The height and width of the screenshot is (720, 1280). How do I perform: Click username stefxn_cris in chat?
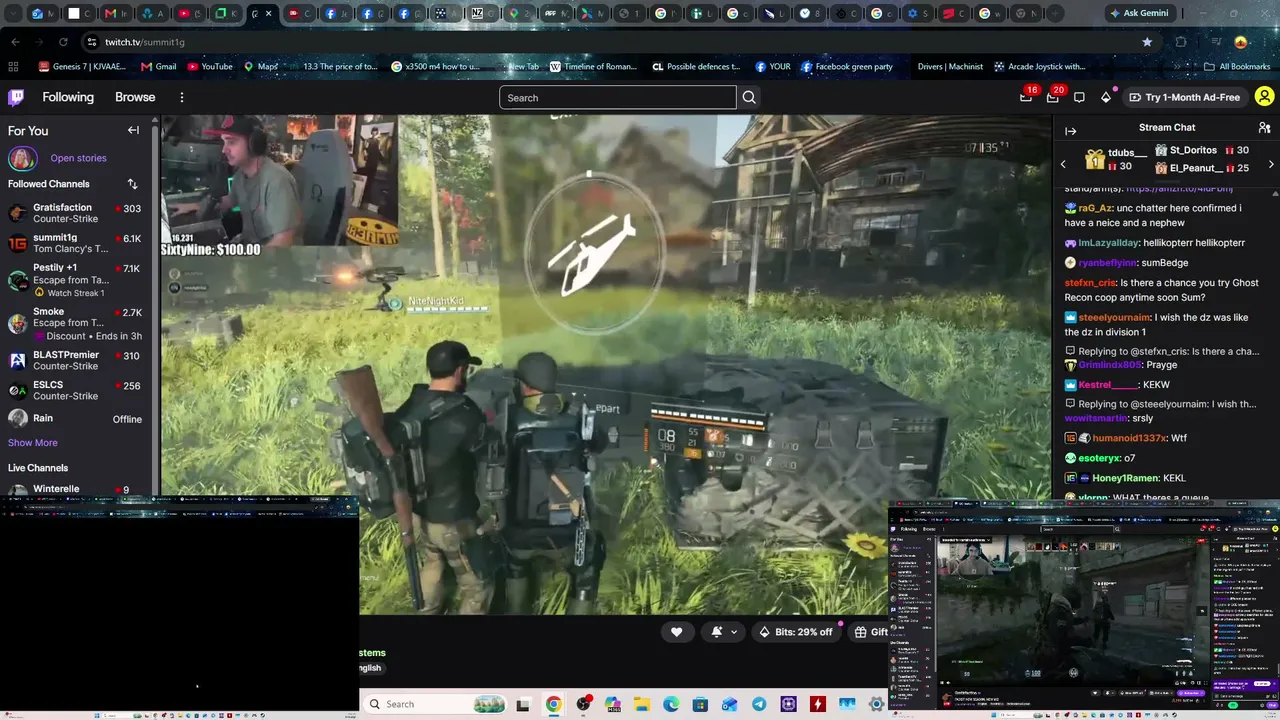pyautogui.click(x=1090, y=283)
